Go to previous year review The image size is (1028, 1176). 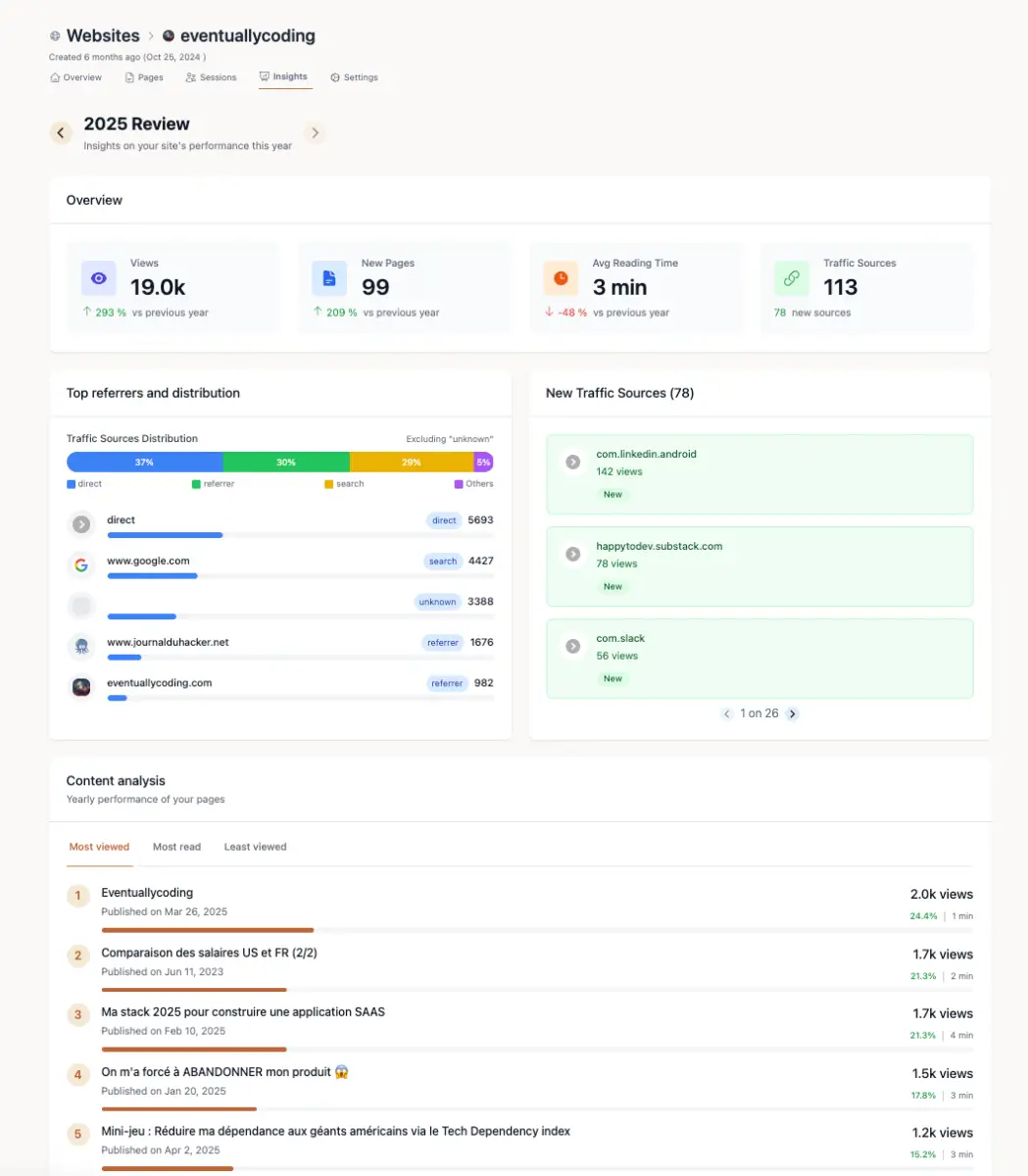click(62, 133)
